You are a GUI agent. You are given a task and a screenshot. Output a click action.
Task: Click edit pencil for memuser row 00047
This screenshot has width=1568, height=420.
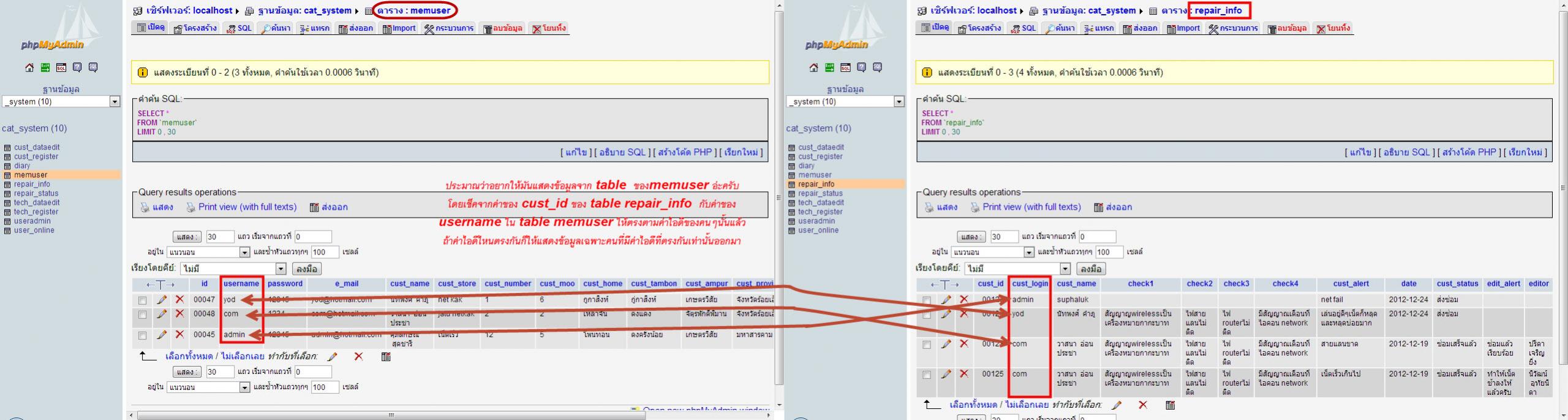tap(162, 300)
